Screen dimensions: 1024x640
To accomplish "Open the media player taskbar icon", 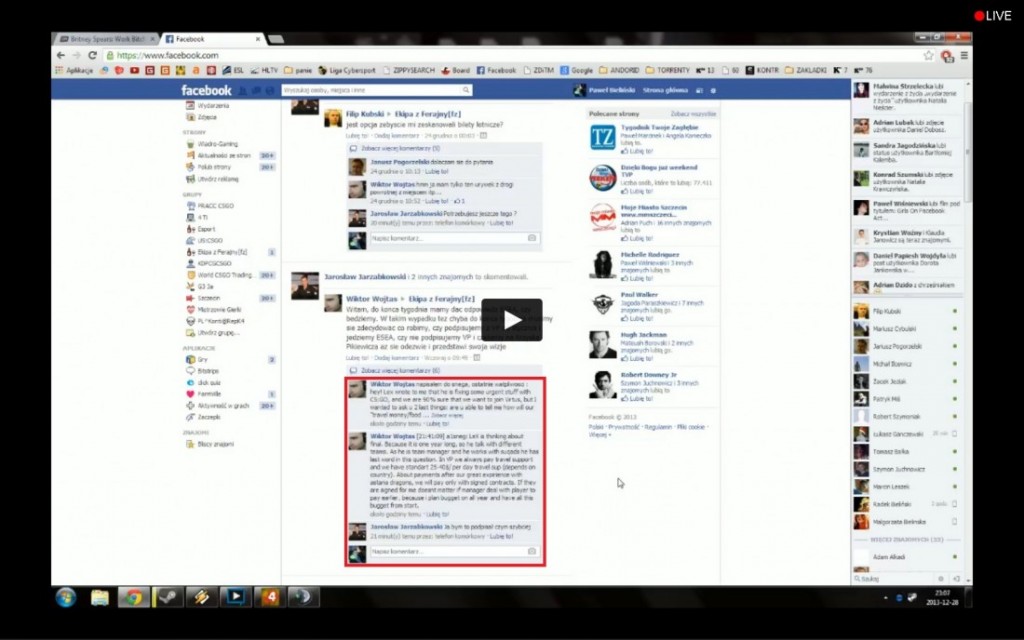I will (236, 598).
